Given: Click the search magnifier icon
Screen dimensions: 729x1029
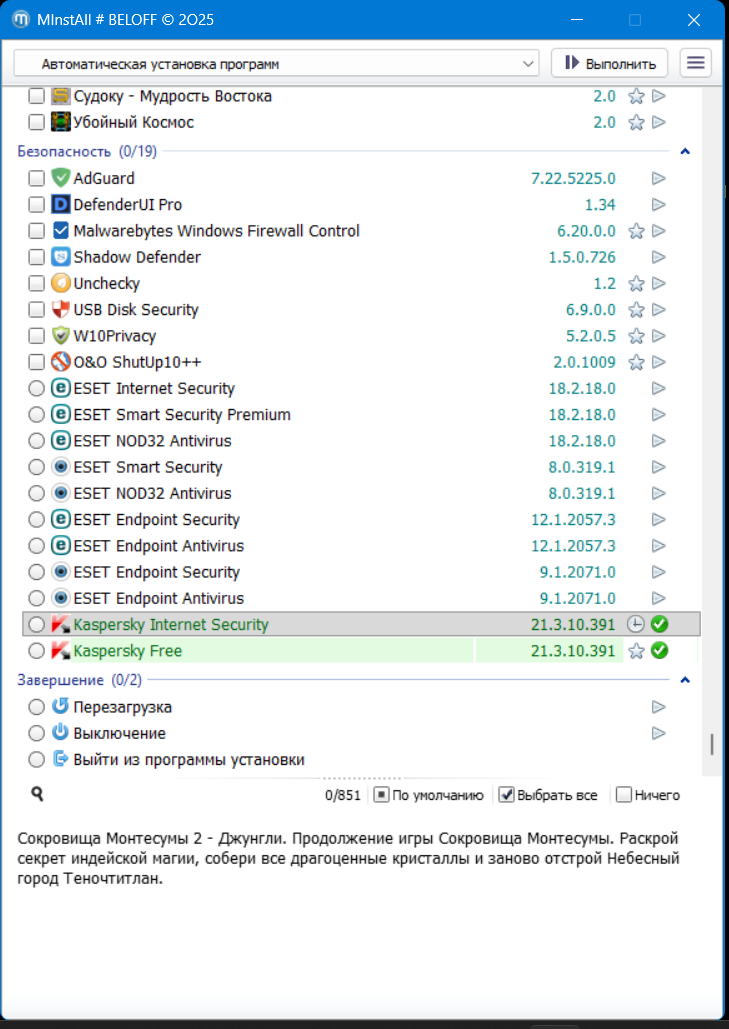Looking at the screenshot, I should tap(37, 794).
